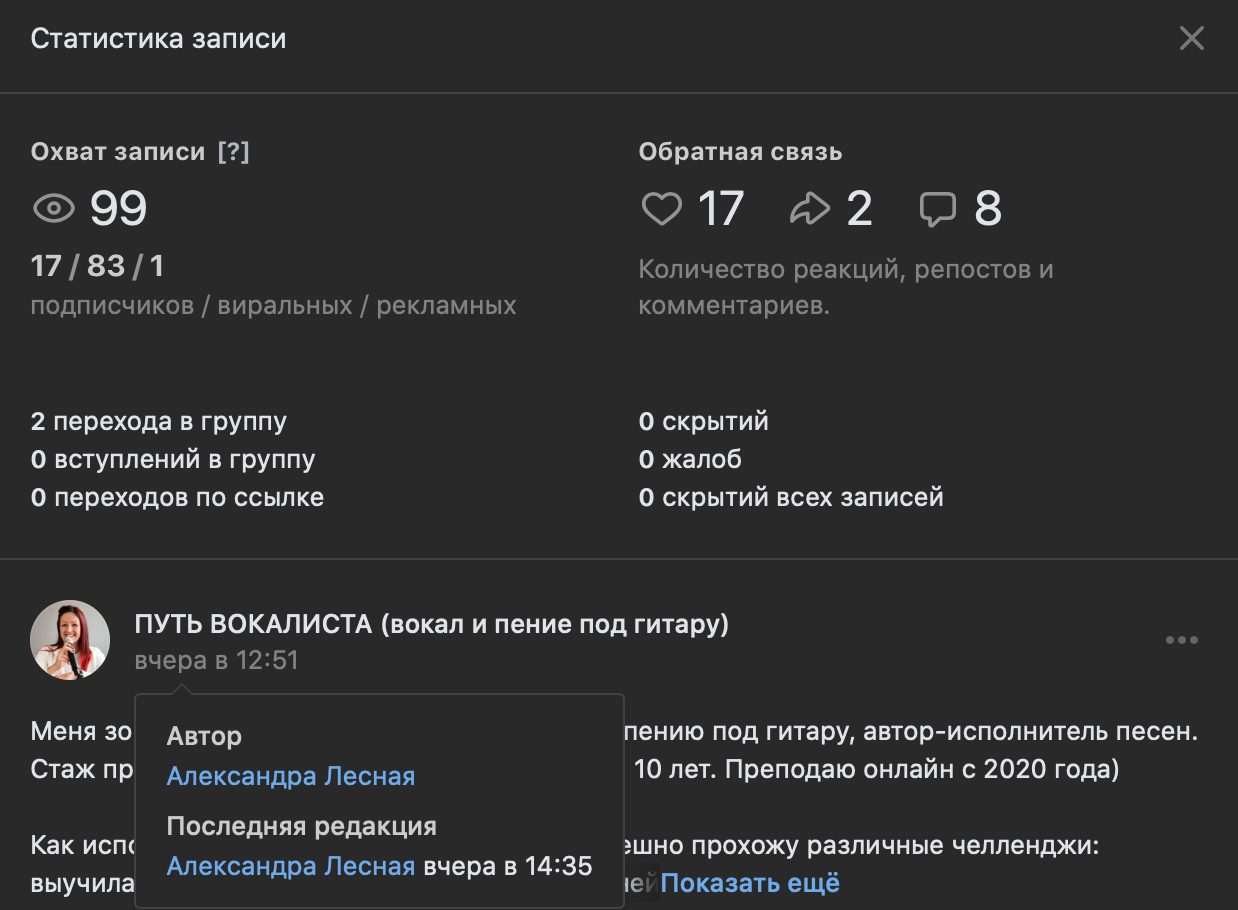This screenshot has width=1238, height=910.
Task: Click the 2 перехода в группу line
Action: click(159, 421)
